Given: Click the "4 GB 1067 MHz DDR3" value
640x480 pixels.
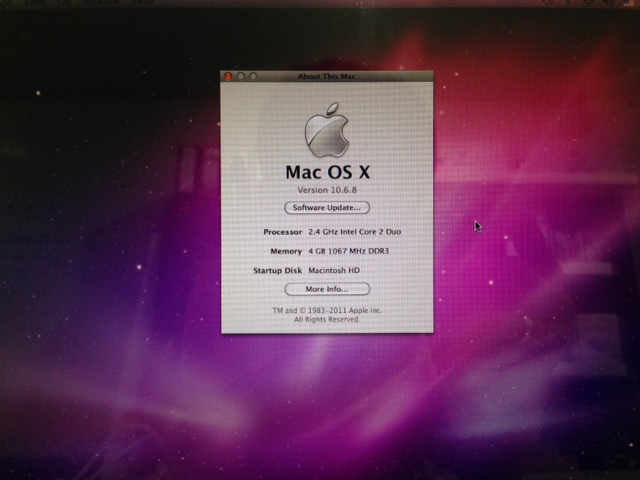Looking at the screenshot, I should pos(348,251).
